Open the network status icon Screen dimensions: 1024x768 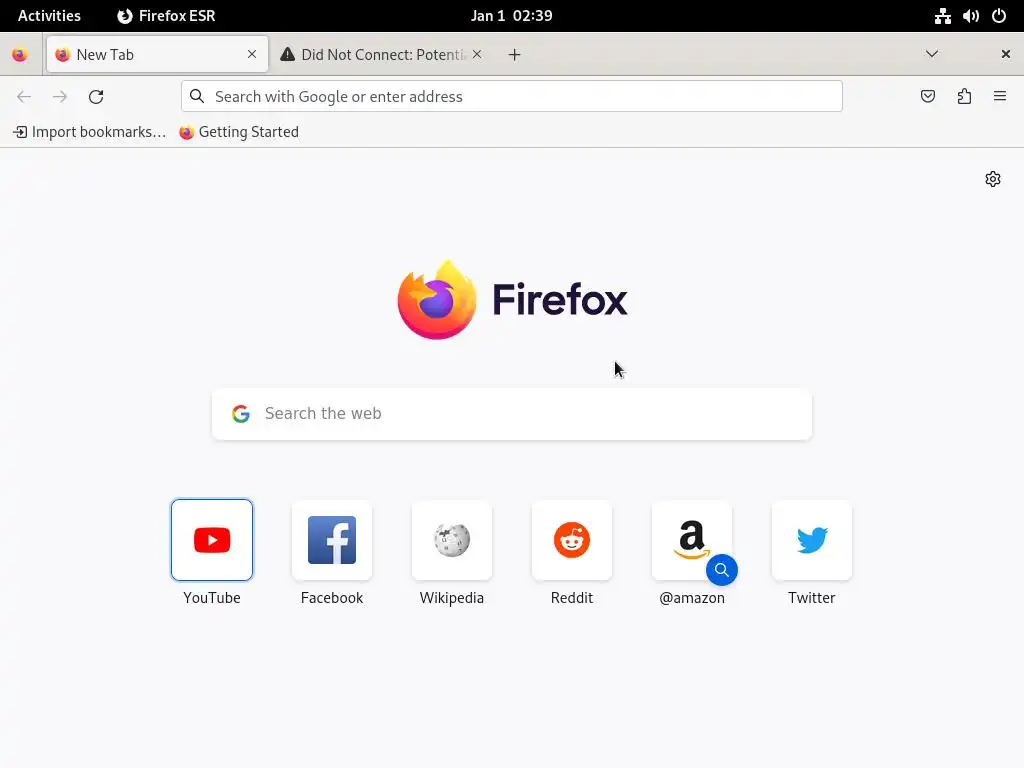tap(942, 16)
